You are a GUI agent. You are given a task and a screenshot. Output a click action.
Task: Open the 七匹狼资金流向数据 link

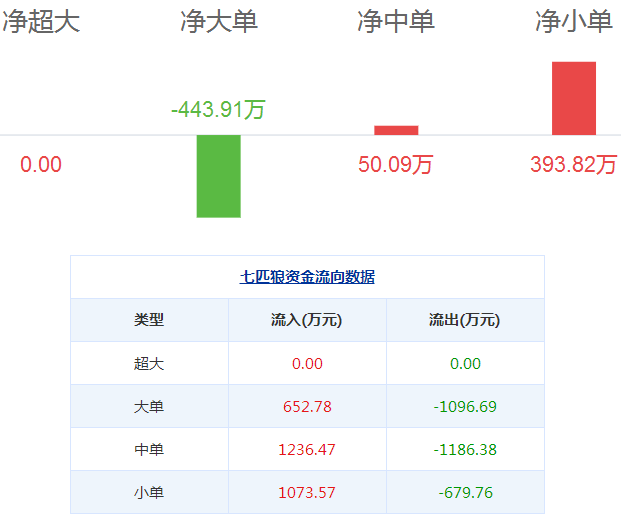point(307,277)
